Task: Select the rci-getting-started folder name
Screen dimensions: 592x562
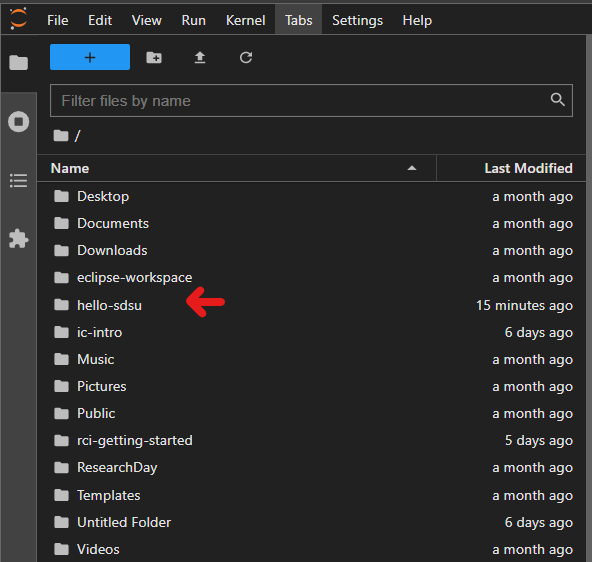Action: 135,440
